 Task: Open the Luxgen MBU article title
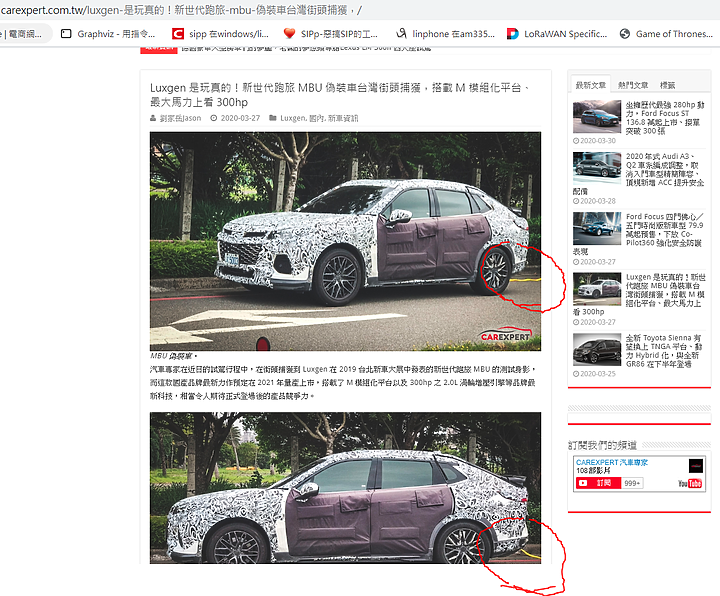(340, 95)
